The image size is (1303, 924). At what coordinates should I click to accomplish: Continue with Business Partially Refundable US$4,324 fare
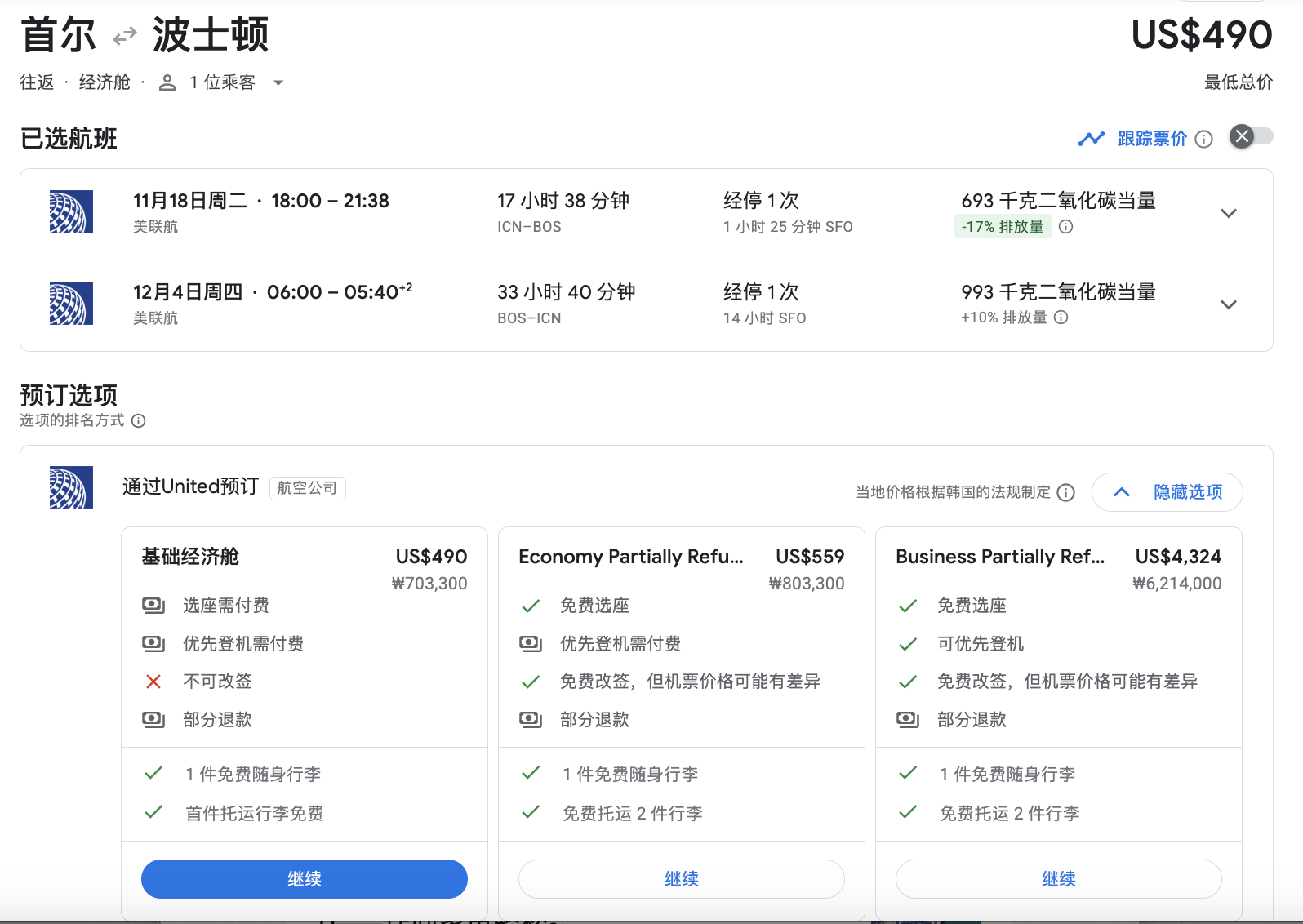[1058, 879]
